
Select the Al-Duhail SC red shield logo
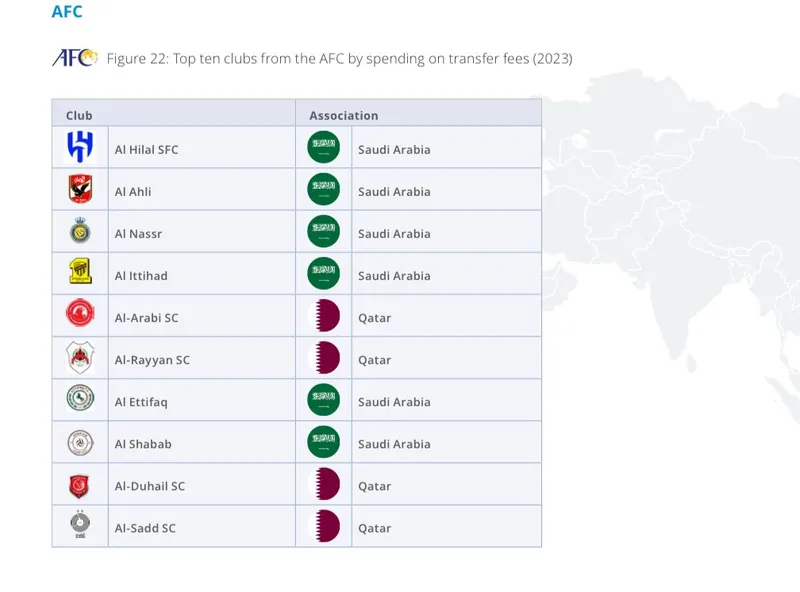pos(80,486)
